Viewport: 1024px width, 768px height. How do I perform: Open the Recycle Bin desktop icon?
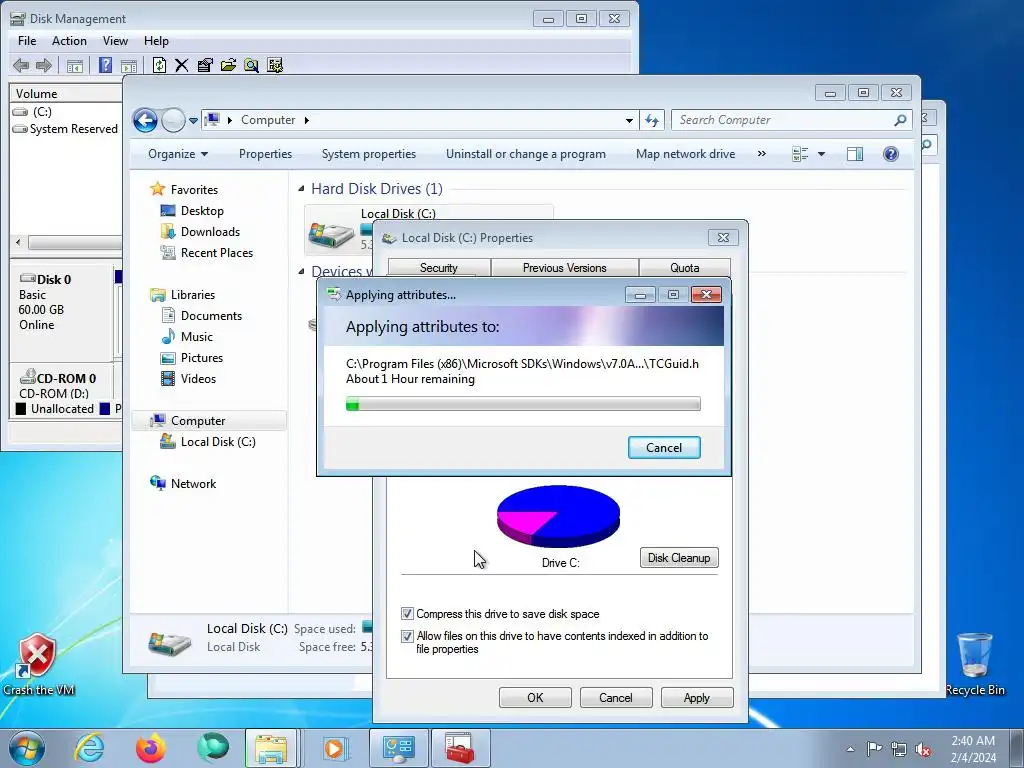pos(975,664)
